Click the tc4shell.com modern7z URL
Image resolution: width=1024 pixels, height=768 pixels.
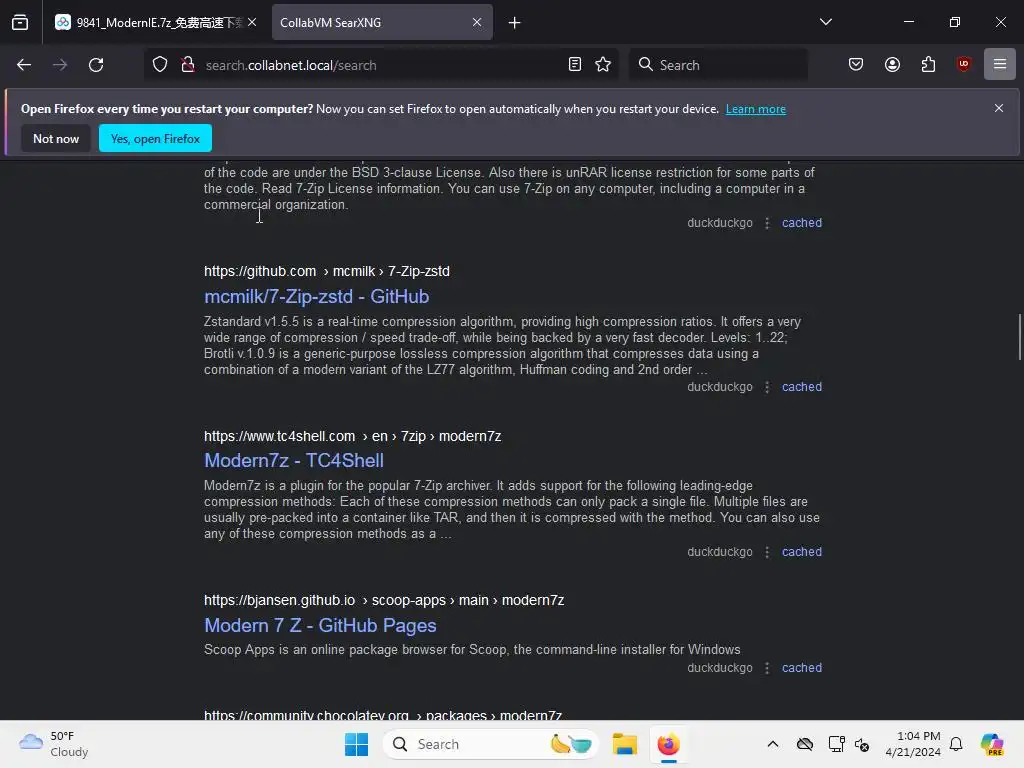coord(353,436)
